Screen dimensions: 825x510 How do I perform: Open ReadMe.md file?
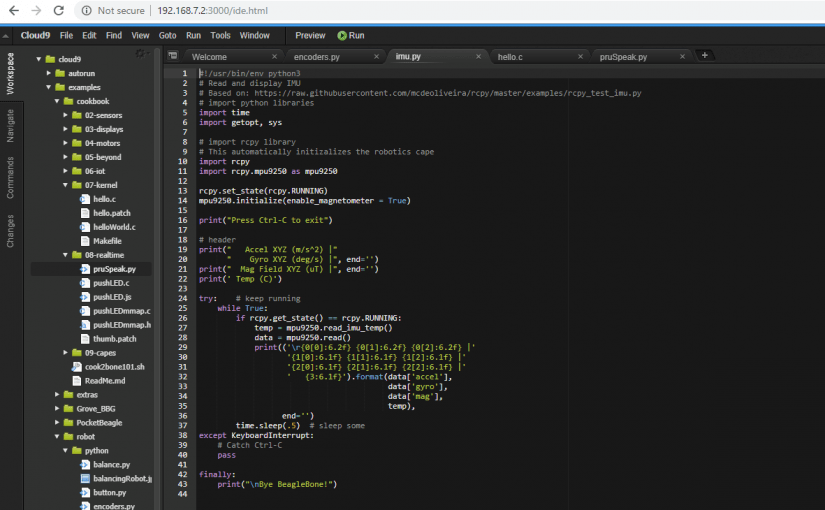pyautogui.click(x=105, y=381)
